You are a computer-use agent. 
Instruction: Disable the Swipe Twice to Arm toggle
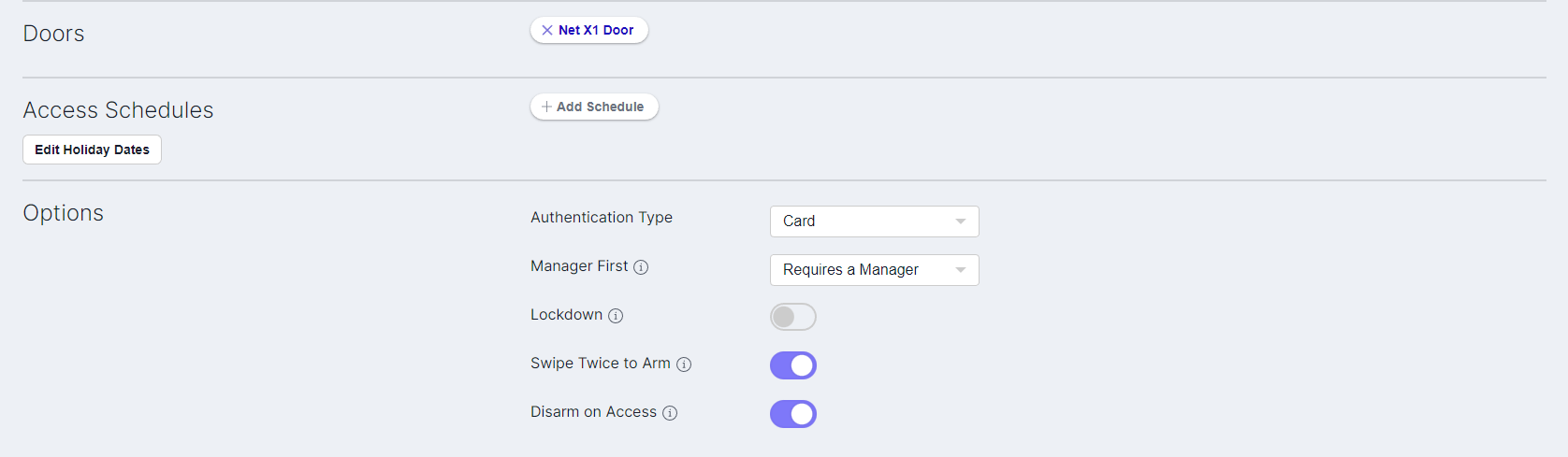(792, 365)
